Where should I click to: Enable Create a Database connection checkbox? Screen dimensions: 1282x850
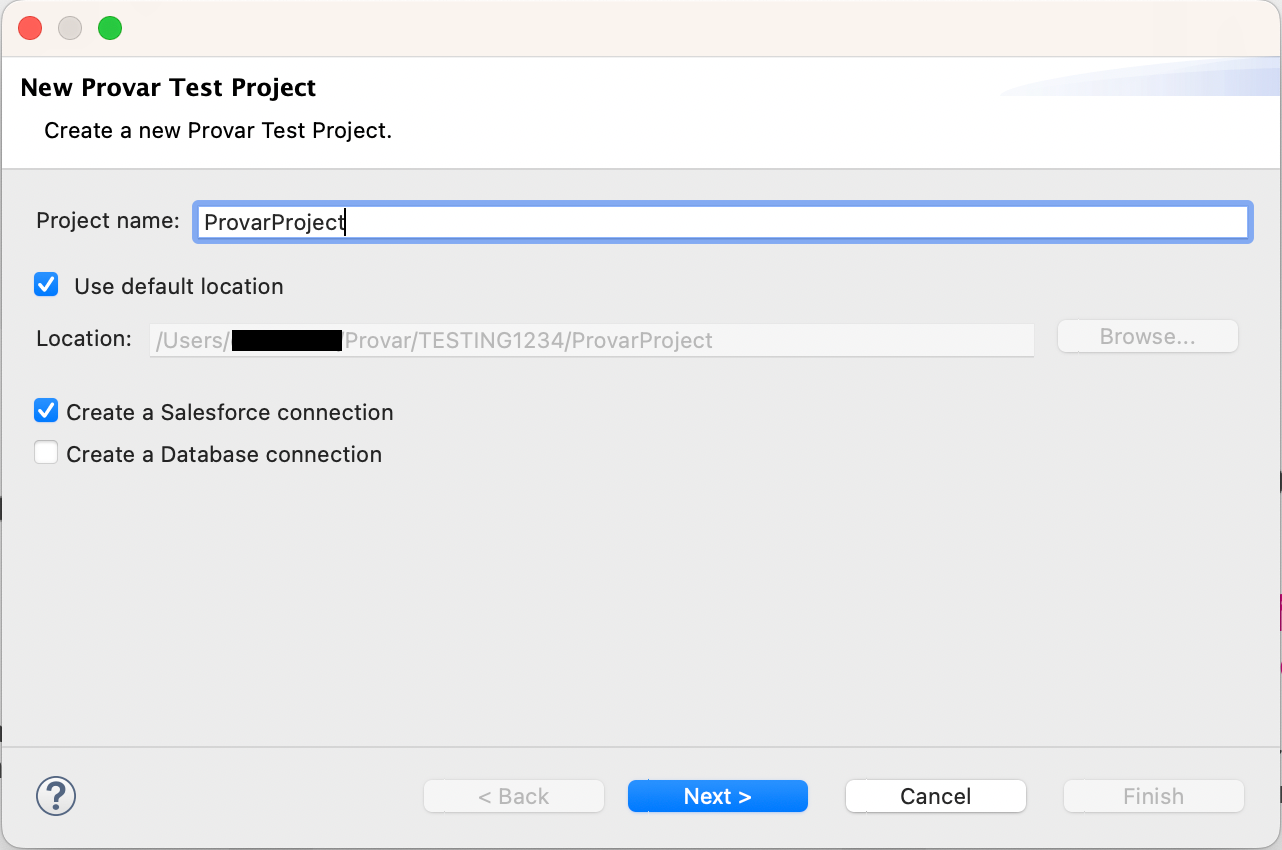46,453
